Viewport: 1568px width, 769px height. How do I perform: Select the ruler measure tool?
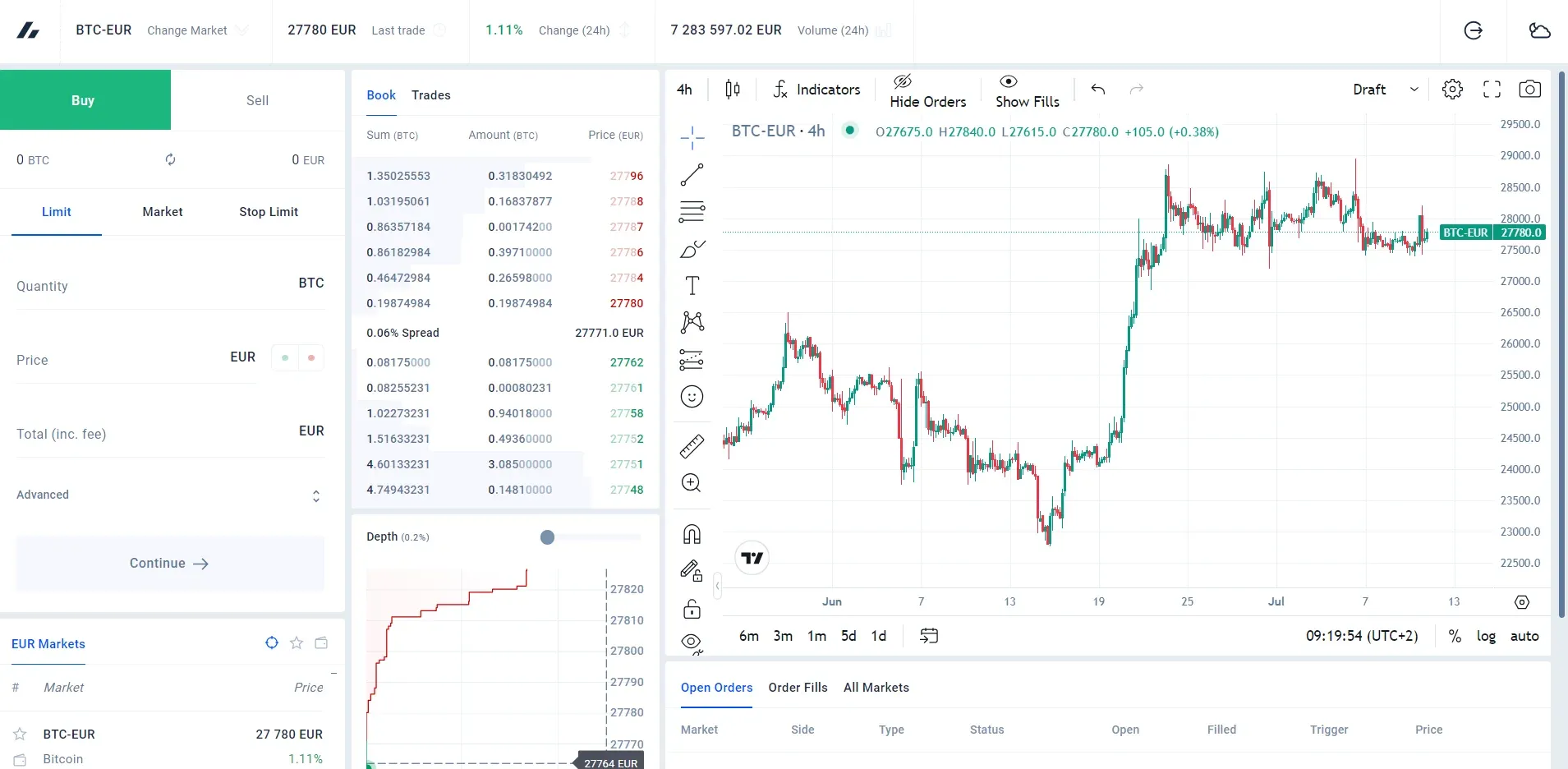pos(691,446)
